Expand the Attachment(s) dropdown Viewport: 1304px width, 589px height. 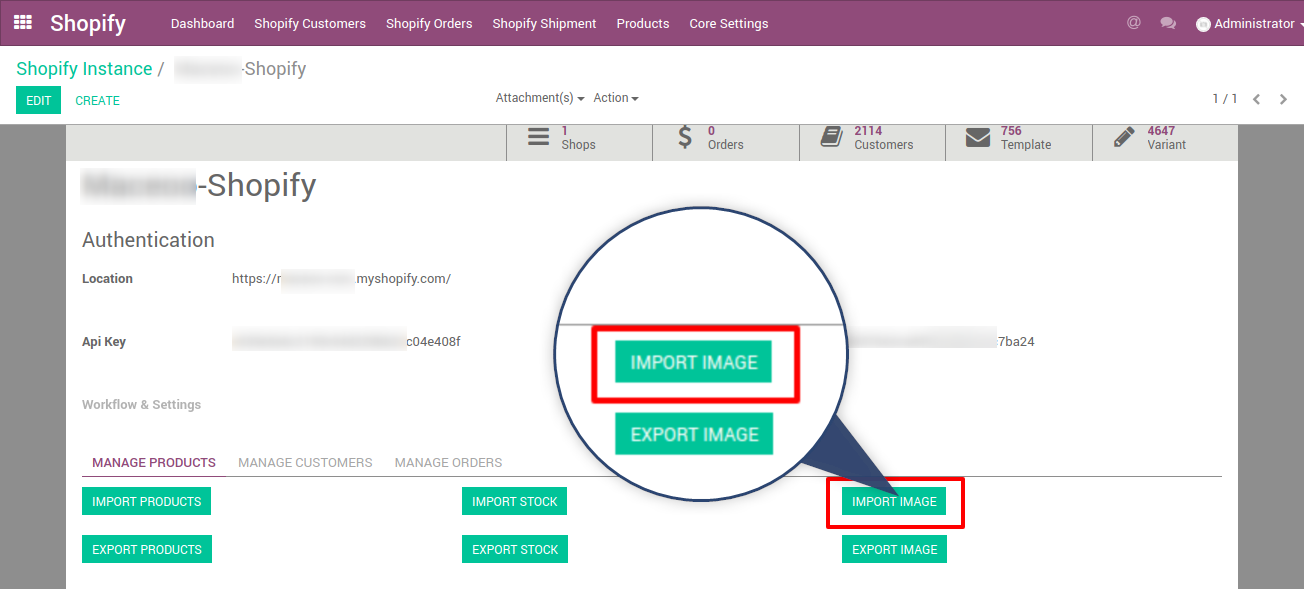click(x=540, y=98)
